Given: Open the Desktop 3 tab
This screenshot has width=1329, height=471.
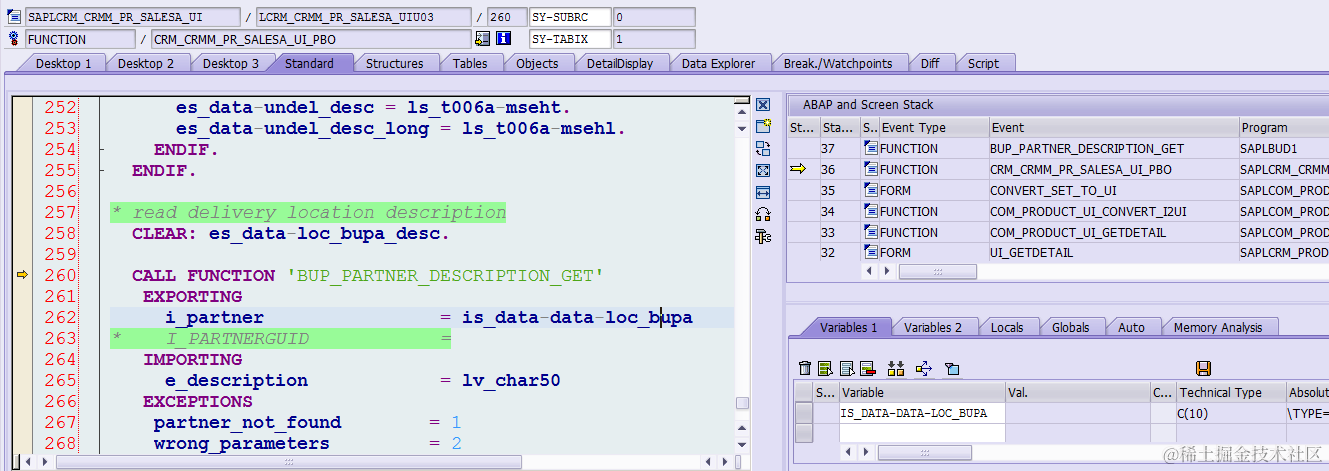Looking at the screenshot, I should tap(231, 63).
